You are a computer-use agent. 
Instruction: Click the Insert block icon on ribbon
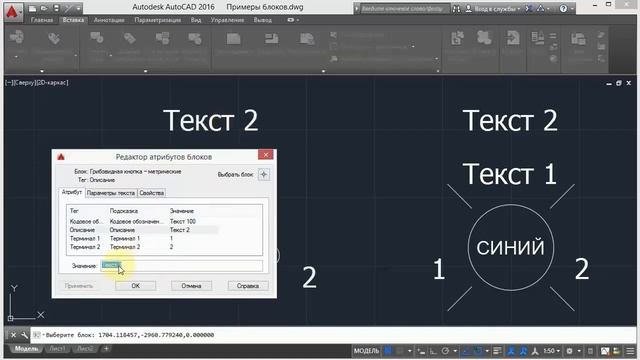click(17, 38)
